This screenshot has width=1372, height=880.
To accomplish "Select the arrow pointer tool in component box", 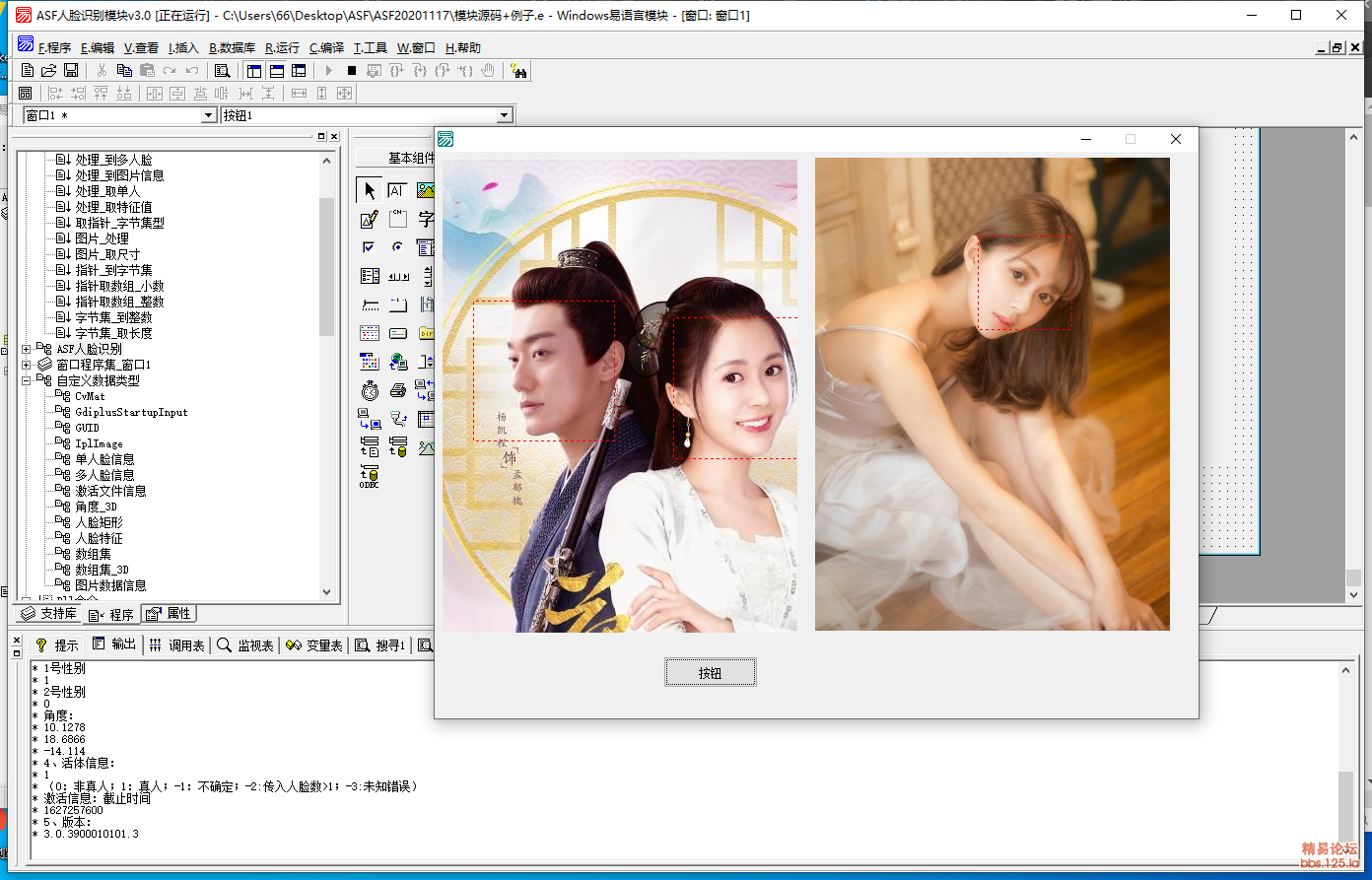I will (x=370, y=190).
